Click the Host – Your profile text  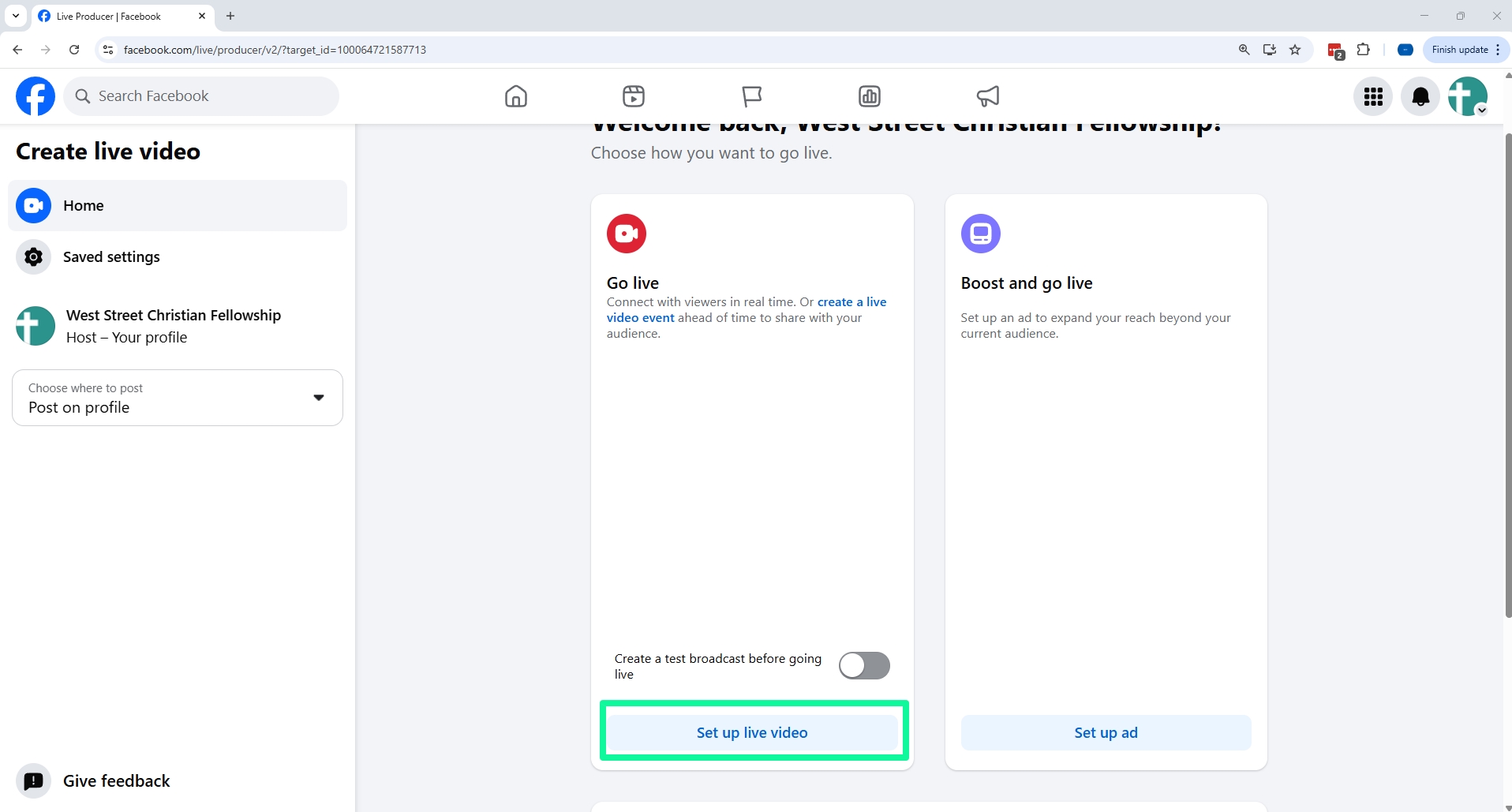click(126, 338)
